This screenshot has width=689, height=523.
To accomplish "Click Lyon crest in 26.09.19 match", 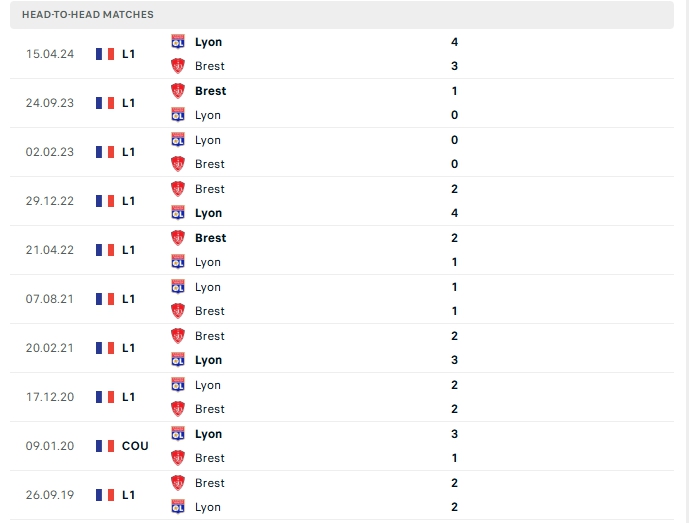I will [178, 507].
